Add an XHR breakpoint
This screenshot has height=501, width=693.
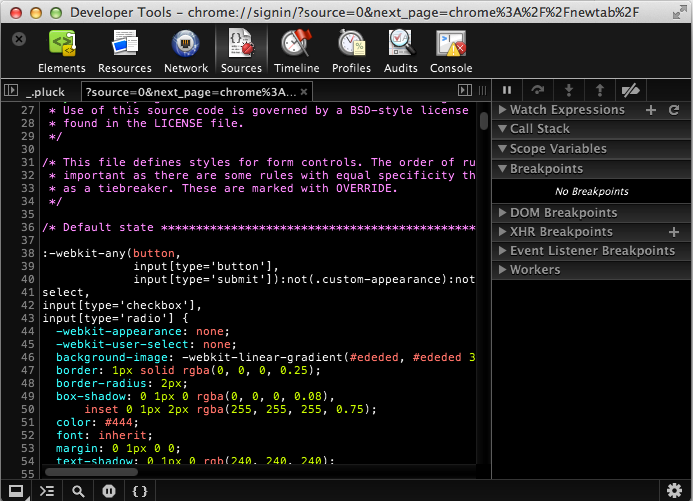(673, 232)
